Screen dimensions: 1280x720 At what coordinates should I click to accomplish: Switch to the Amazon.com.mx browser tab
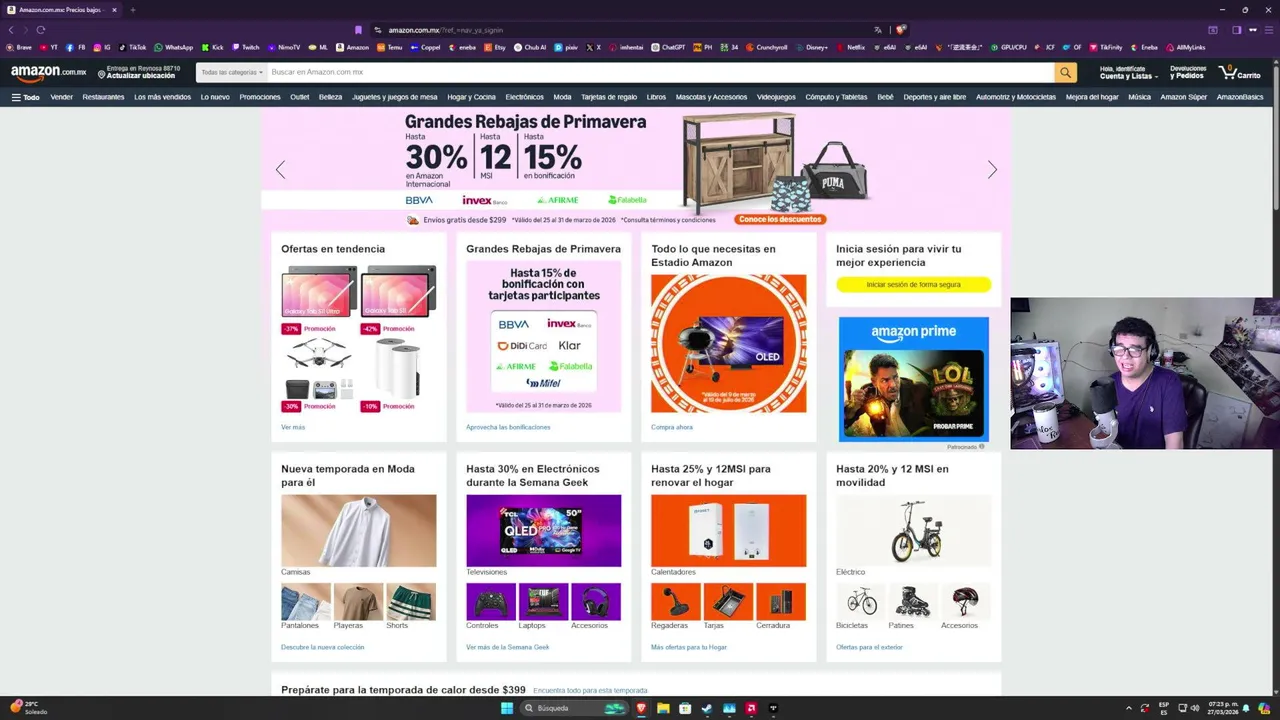[62, 10]
